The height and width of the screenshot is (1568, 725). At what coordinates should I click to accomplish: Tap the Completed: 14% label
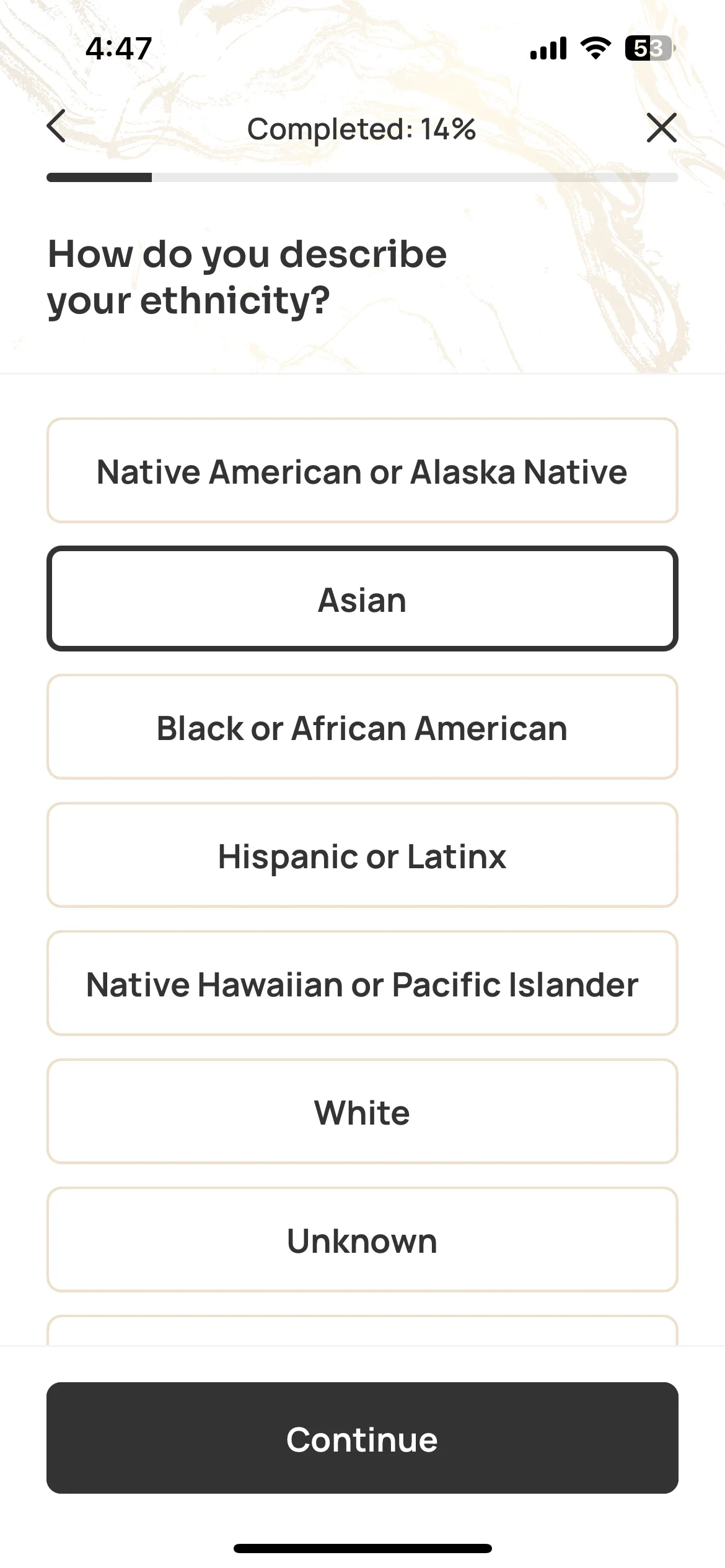click(362, 129)
